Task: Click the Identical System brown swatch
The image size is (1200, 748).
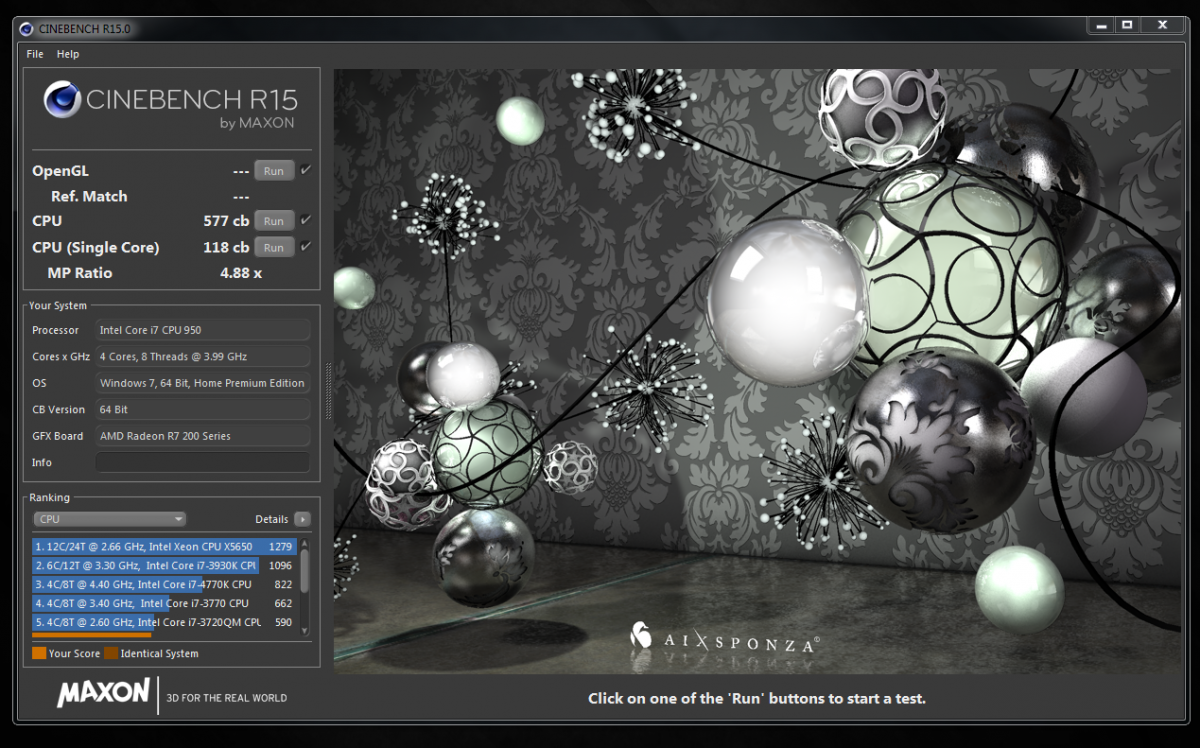Action: 111,654
